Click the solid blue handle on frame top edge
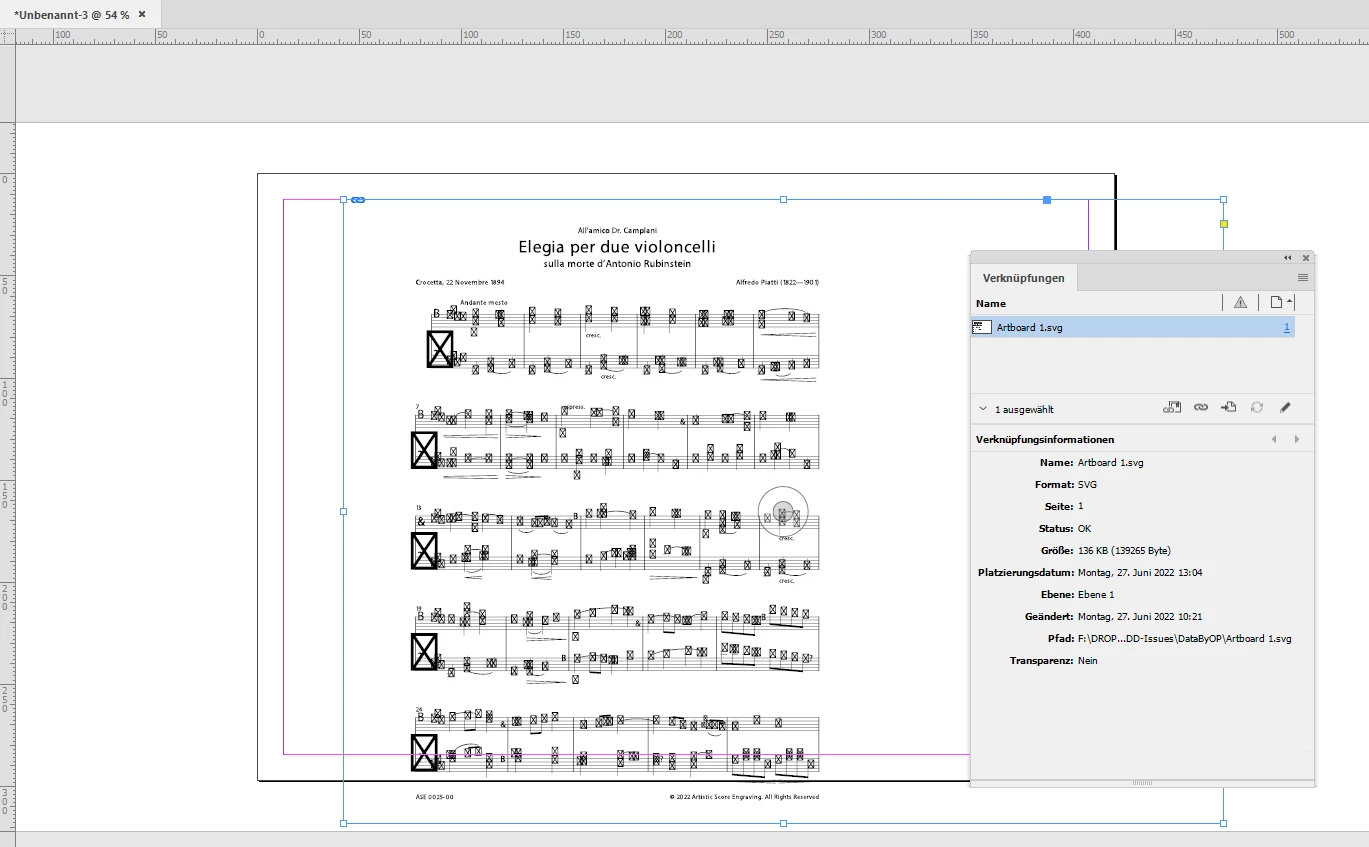 1047,200
